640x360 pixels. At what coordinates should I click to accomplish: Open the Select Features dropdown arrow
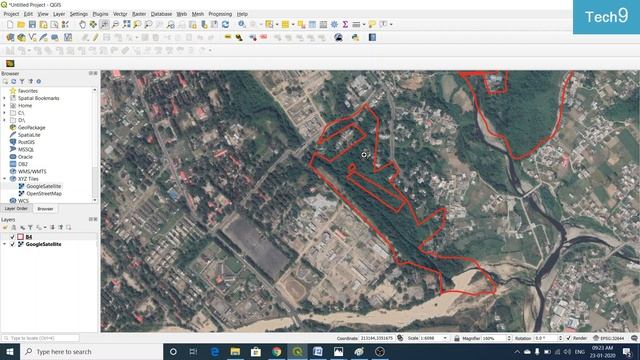click(277, 24)
